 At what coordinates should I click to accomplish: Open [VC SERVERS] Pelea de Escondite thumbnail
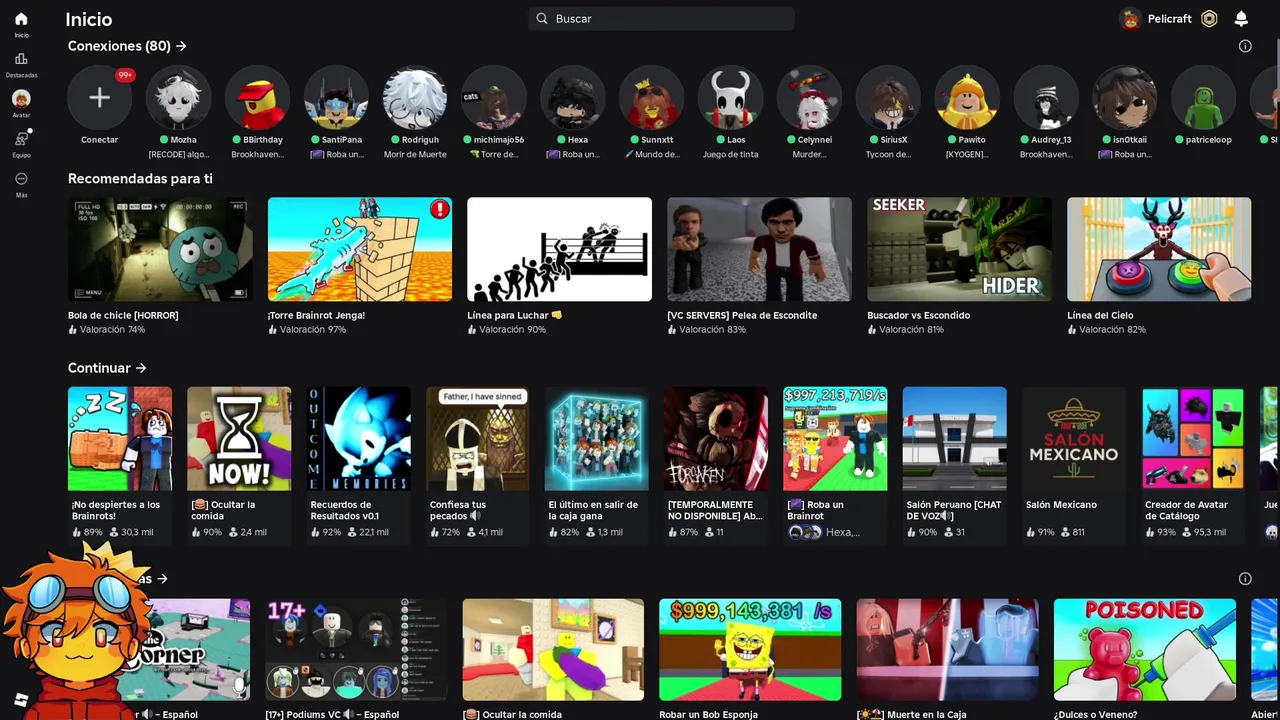760,249
